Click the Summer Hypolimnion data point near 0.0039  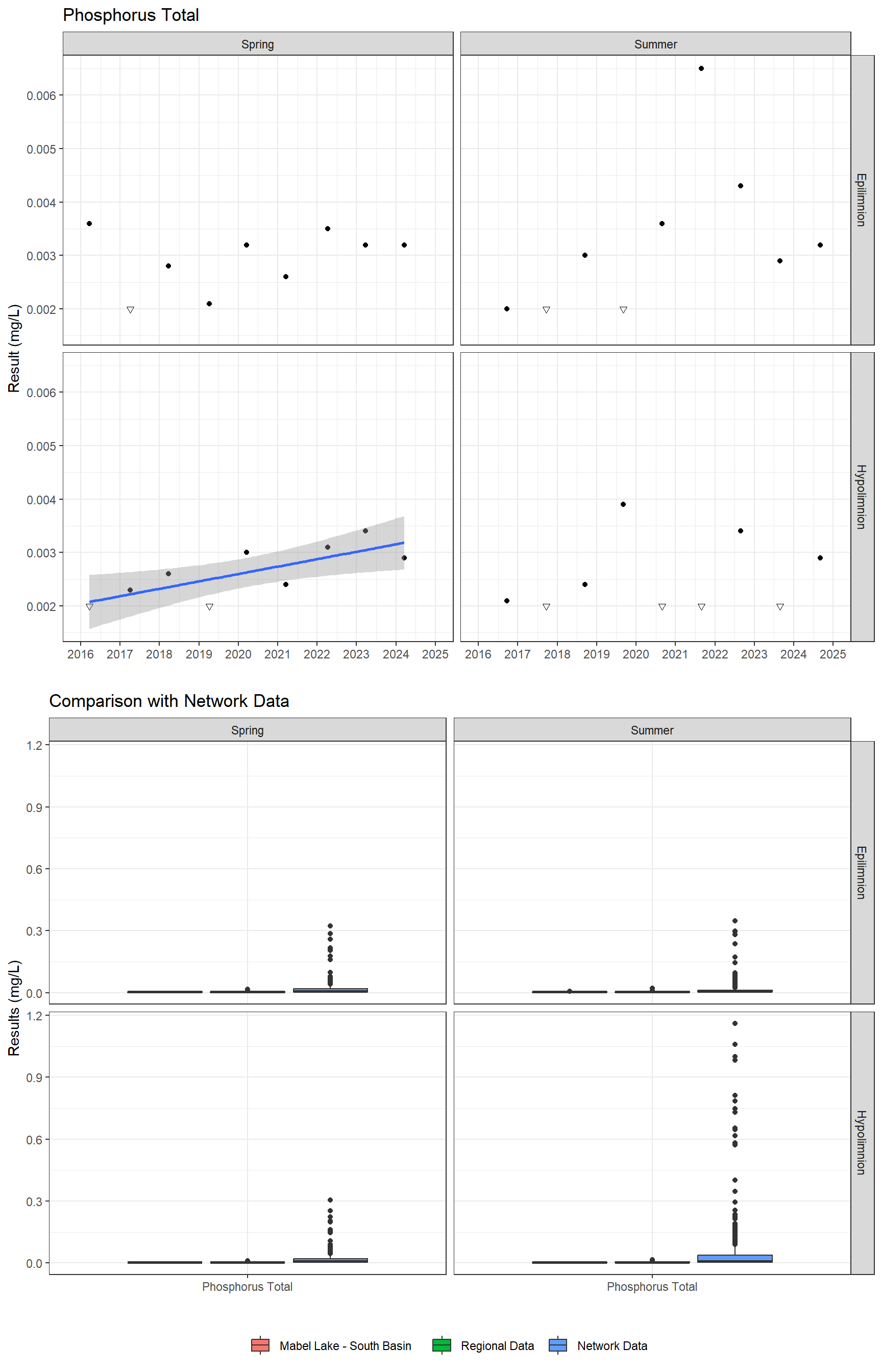pyautogui.click(x=623, y=504)
